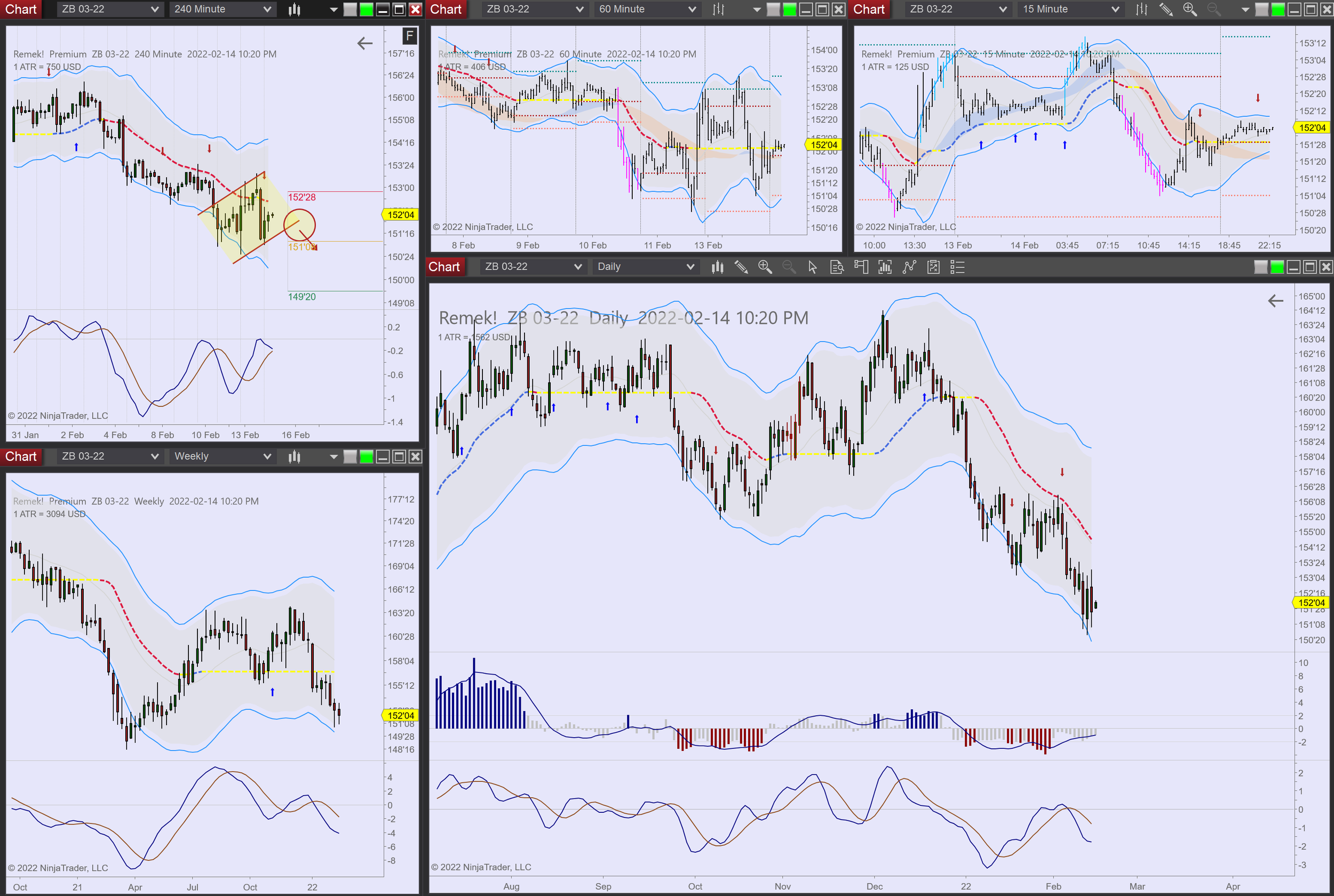
Task: Click the Chart tab of the Weekly window
Action: pos(21,456)
